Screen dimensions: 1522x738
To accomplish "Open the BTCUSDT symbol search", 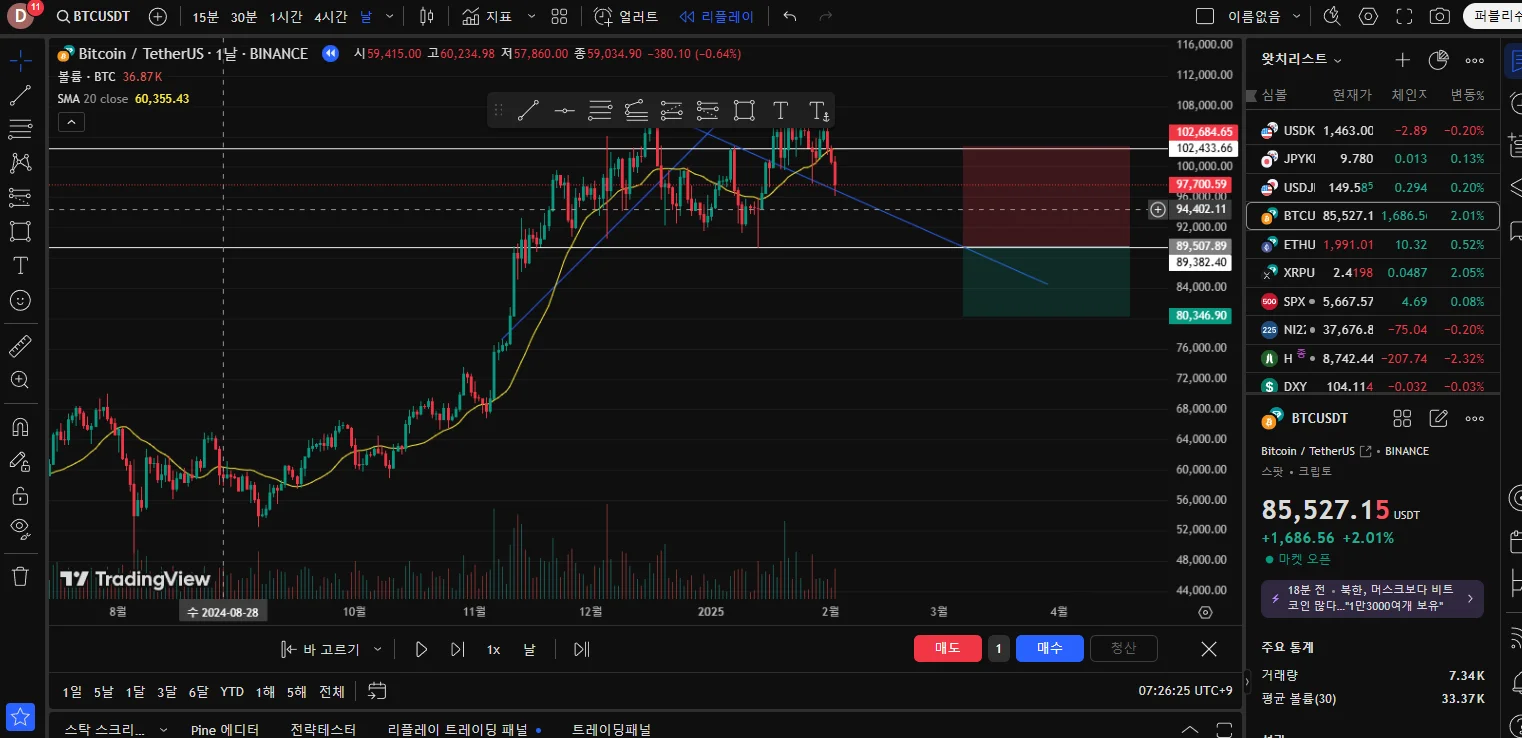I will click(93, 17).
